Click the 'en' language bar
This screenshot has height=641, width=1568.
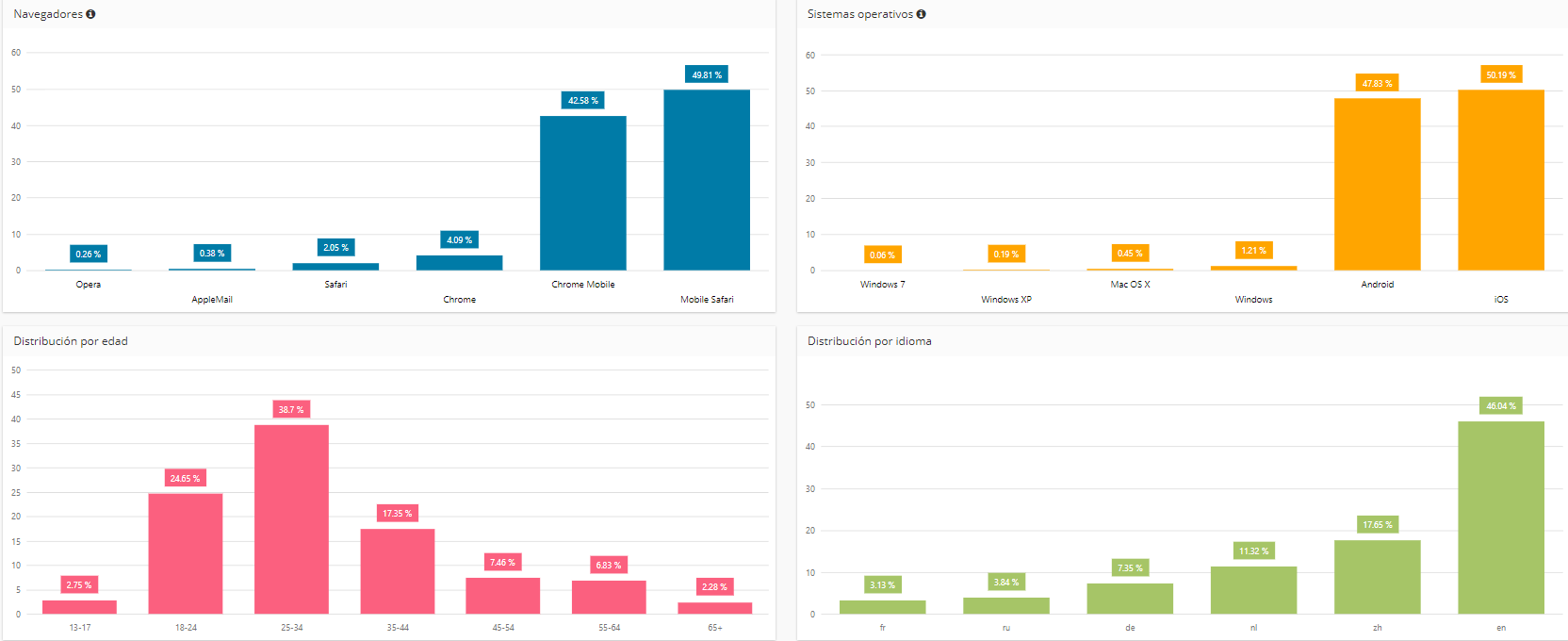click(x=1501, y=518)
